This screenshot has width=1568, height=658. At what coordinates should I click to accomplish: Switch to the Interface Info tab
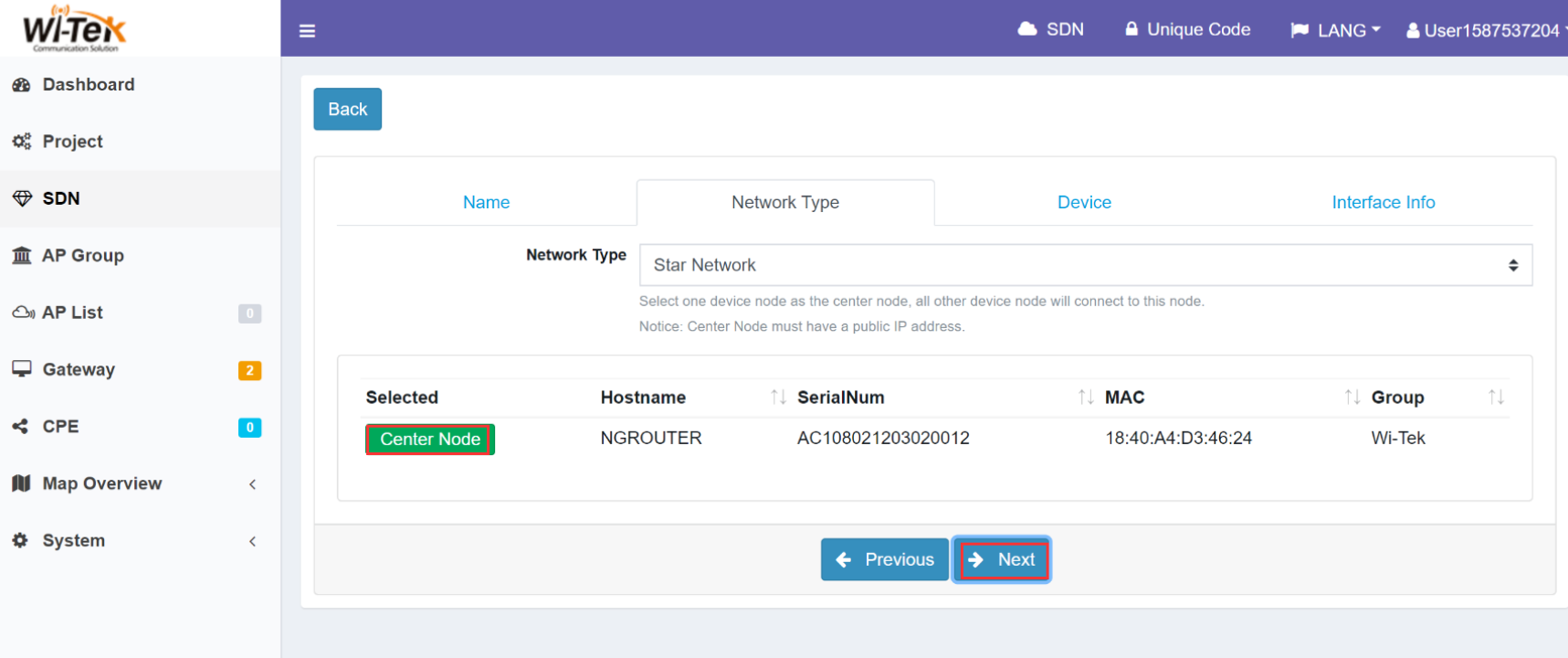pyautogui.click(x=1383, y=202)
